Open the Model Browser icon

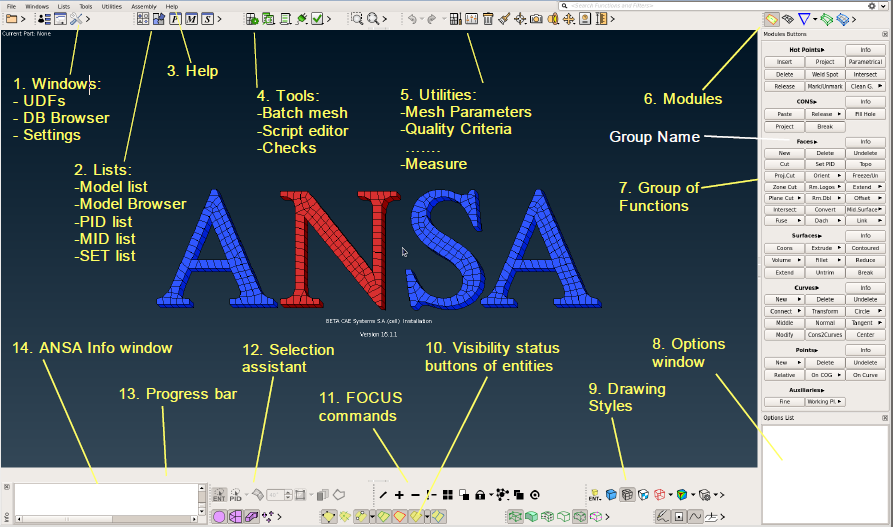(x=159, y=19)
